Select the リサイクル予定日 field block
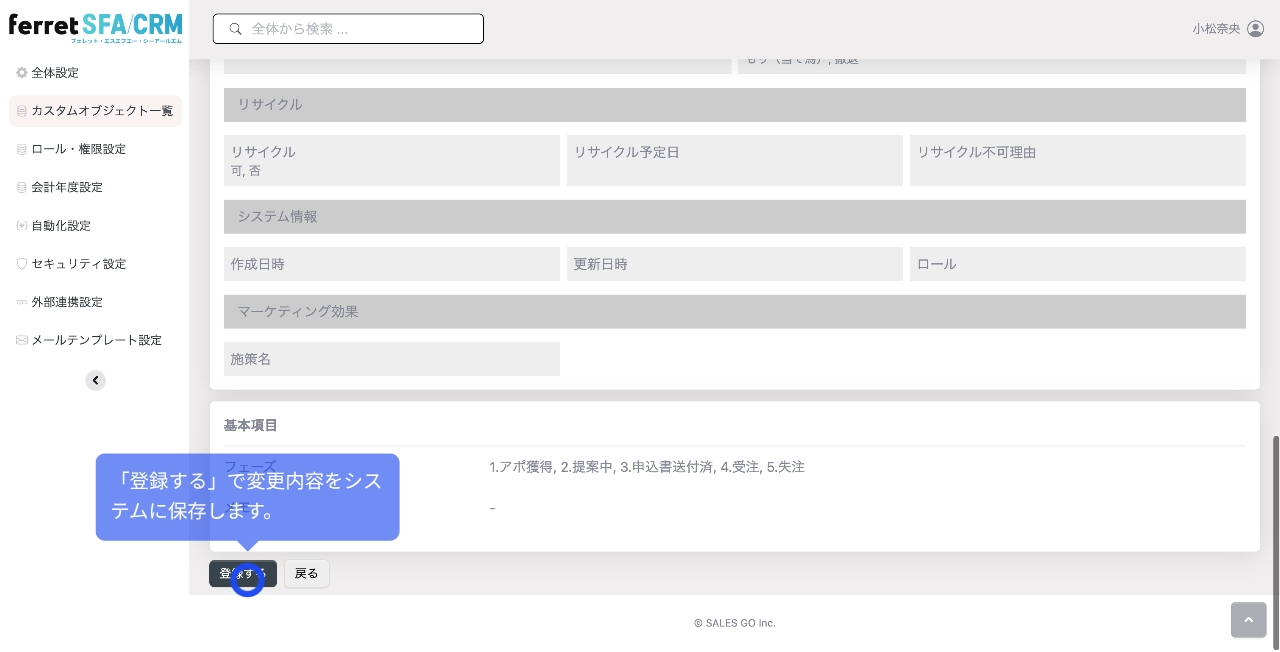 pos(735,160)
